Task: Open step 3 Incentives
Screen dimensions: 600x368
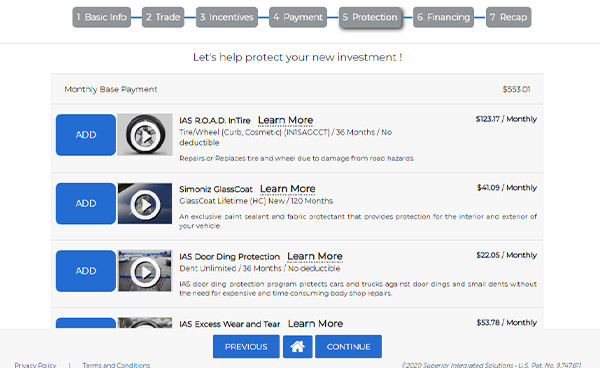Action: pyautogui.click(x=227, y=17)
